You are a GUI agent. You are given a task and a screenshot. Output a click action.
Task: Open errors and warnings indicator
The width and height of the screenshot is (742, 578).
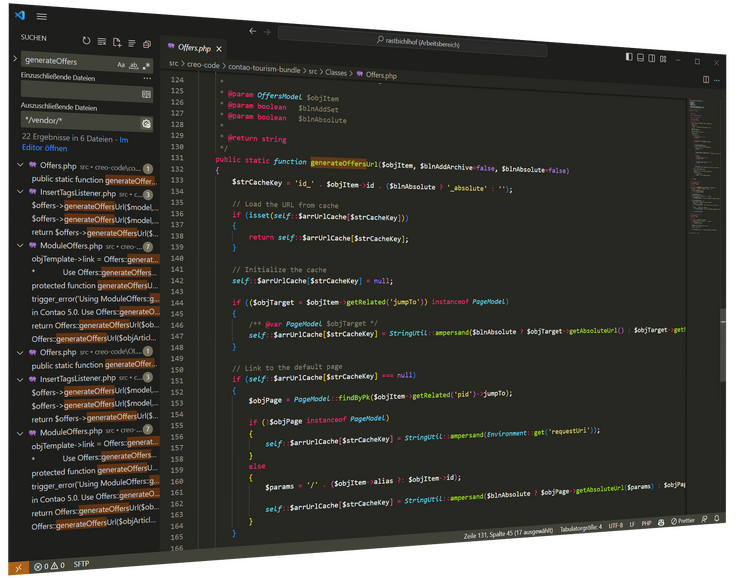coord(49,566)
